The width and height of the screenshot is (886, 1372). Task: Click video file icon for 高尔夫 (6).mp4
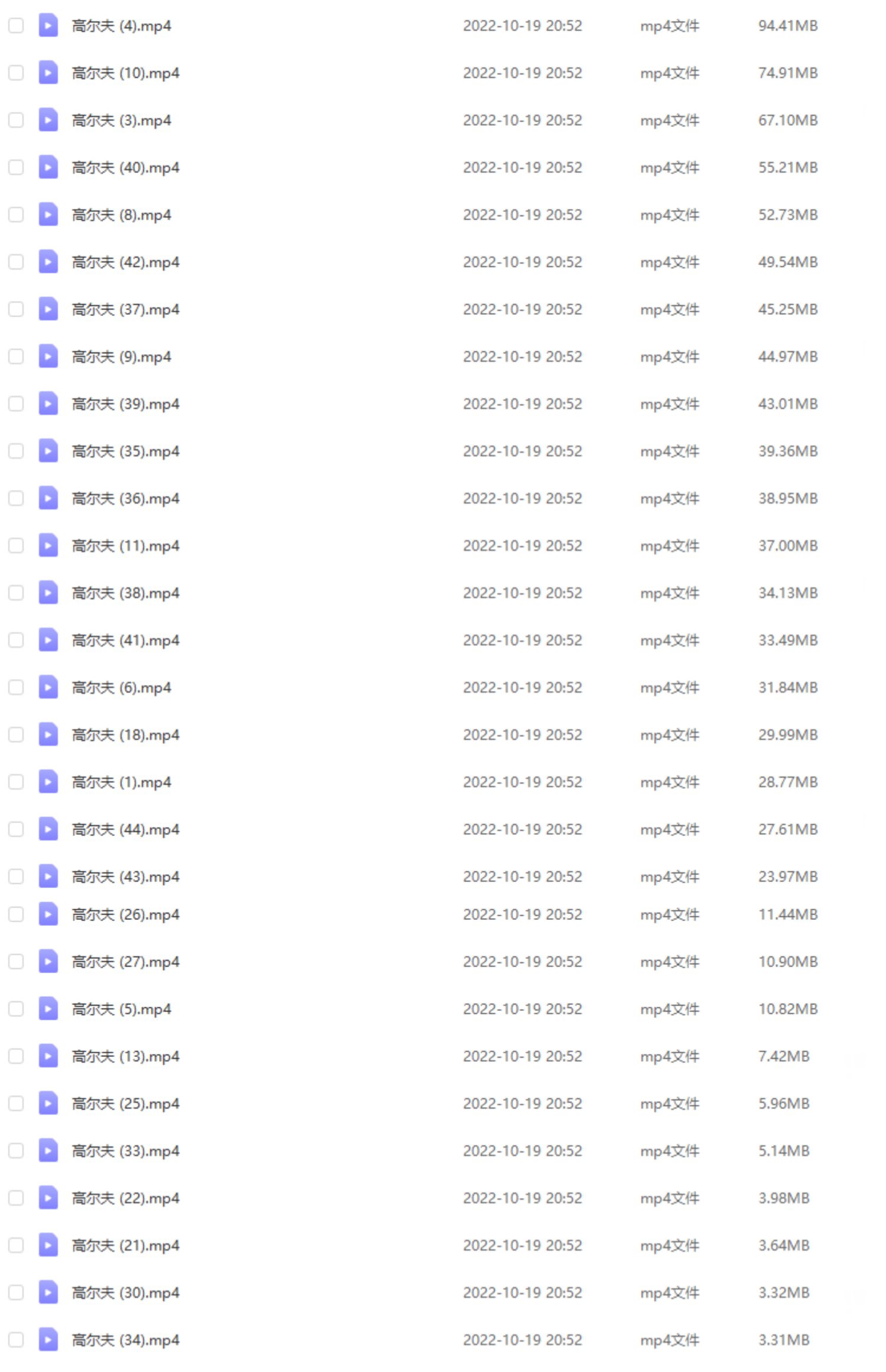(48, 687)
